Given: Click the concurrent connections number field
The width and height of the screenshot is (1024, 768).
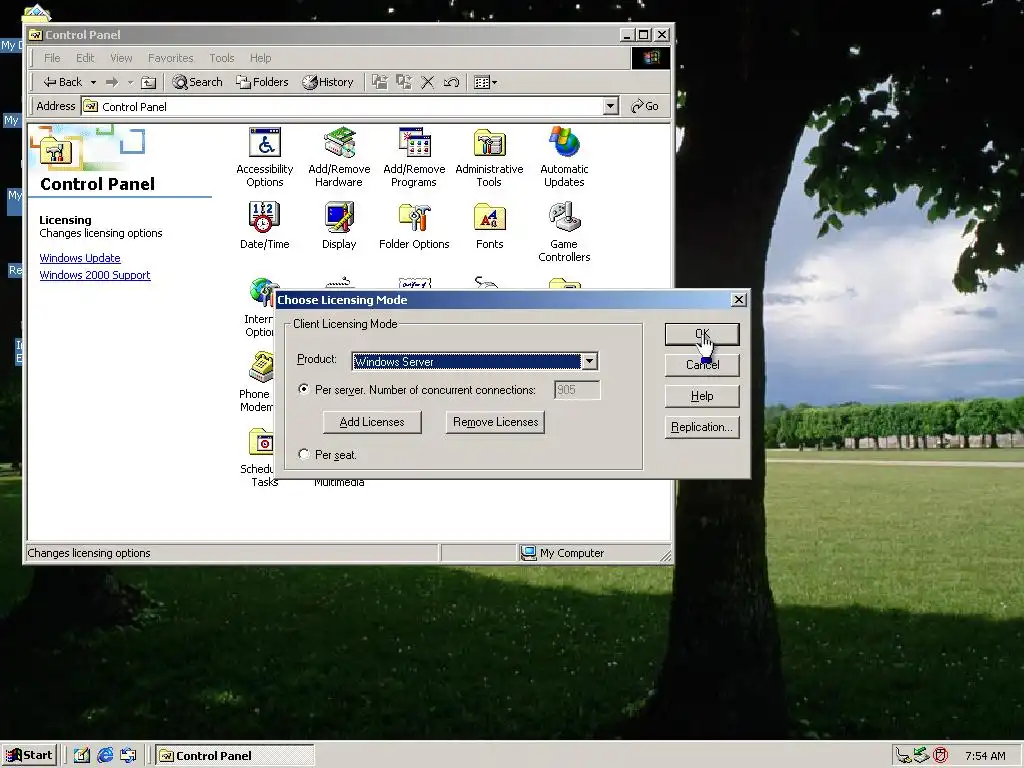Looking at the screenshot, I should (577, 390).
